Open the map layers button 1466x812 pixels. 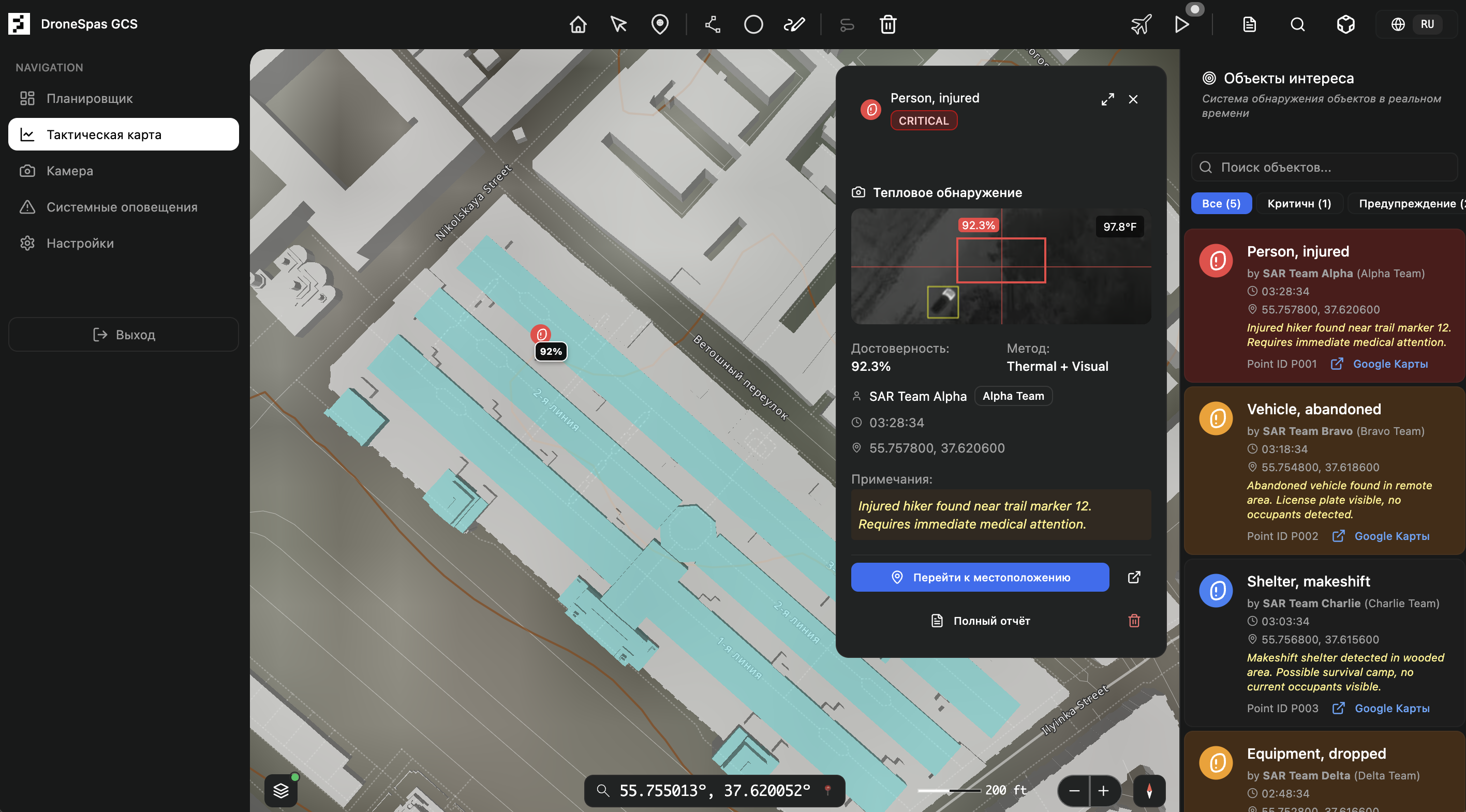click(x=281, y=790)
